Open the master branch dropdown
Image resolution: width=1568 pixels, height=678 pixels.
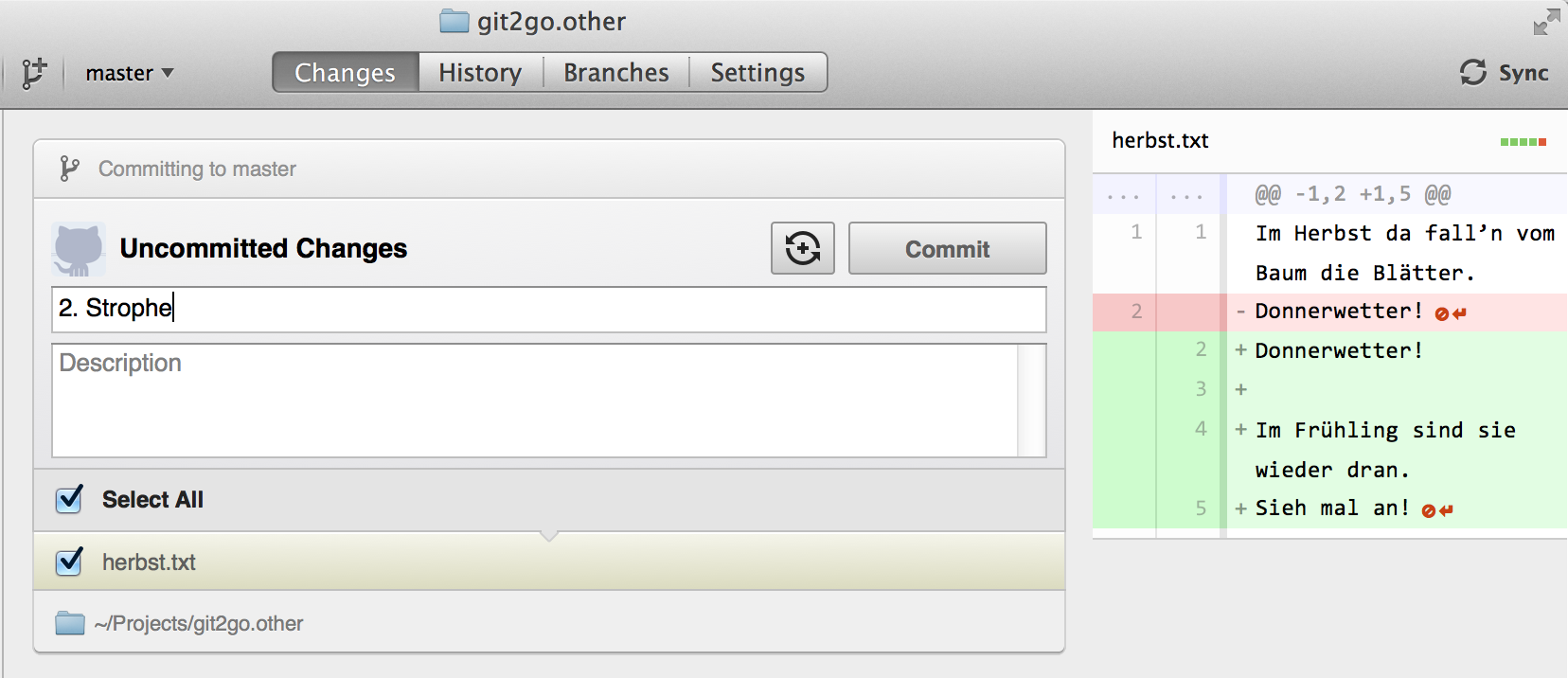[x=130, y=73]
